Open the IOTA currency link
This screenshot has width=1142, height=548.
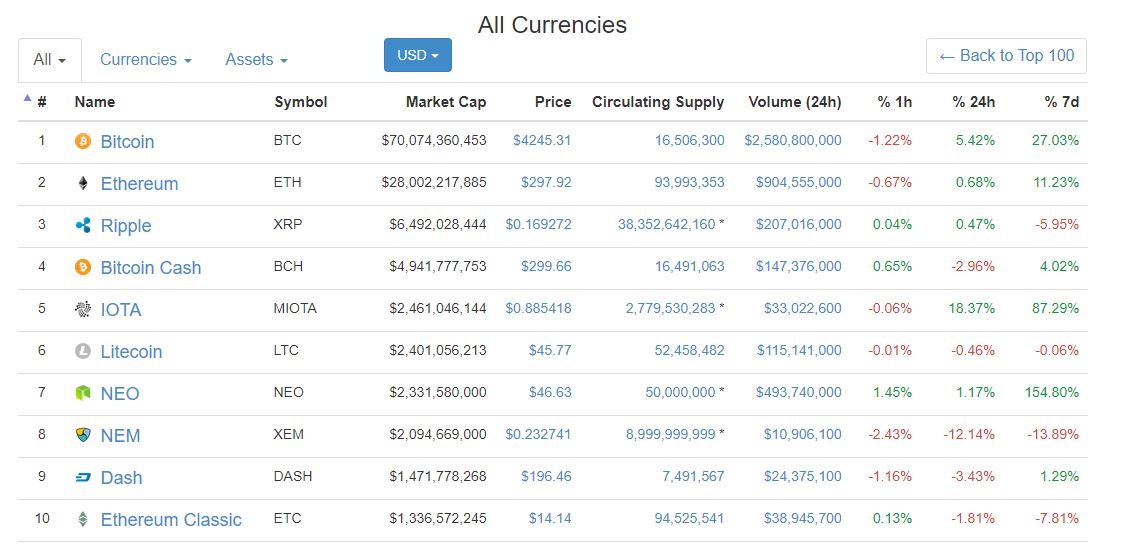(x=121, y=310)
